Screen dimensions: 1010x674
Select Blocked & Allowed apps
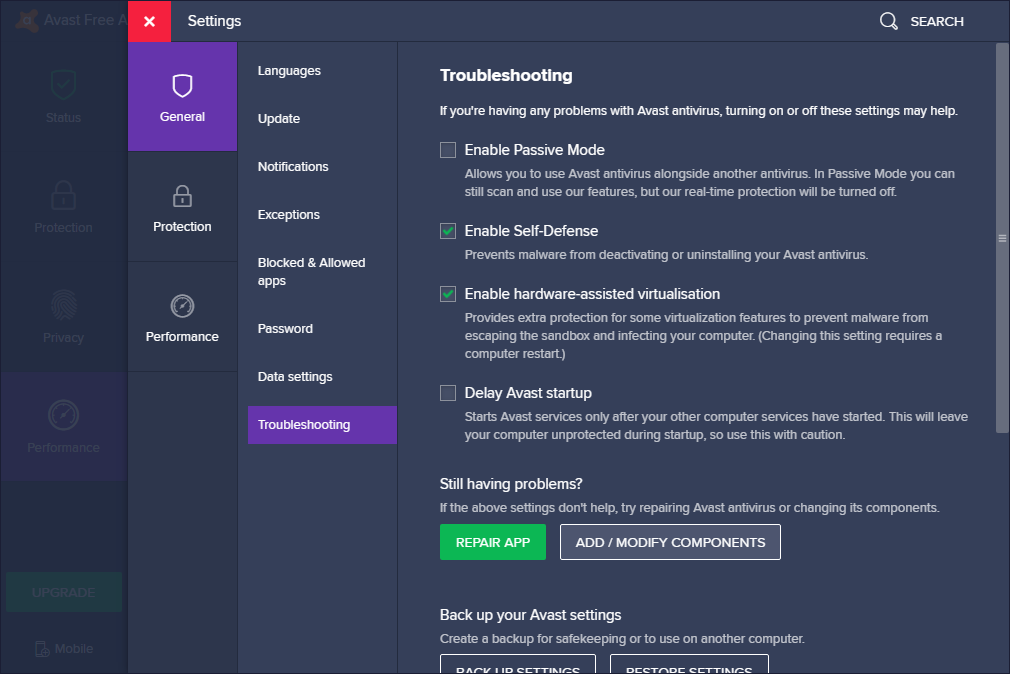tap(311, 272)
